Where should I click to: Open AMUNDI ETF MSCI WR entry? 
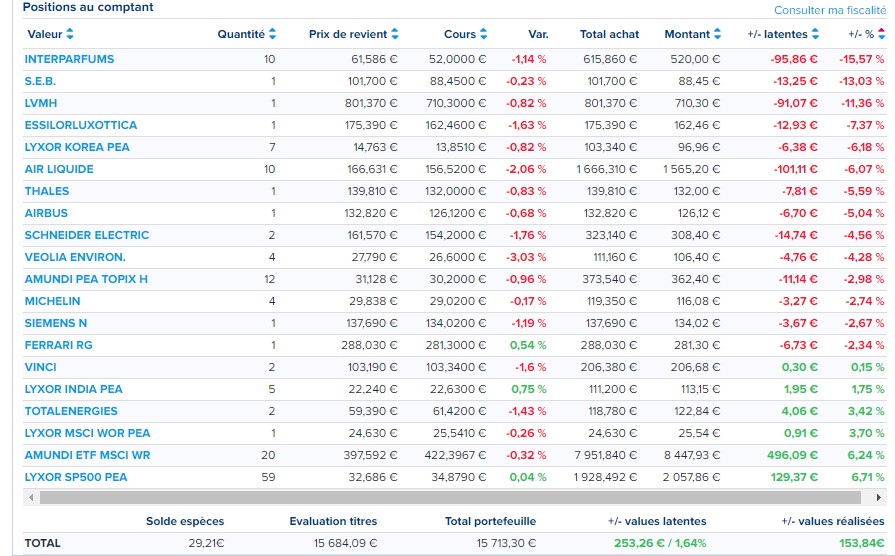tap(87, 455)
